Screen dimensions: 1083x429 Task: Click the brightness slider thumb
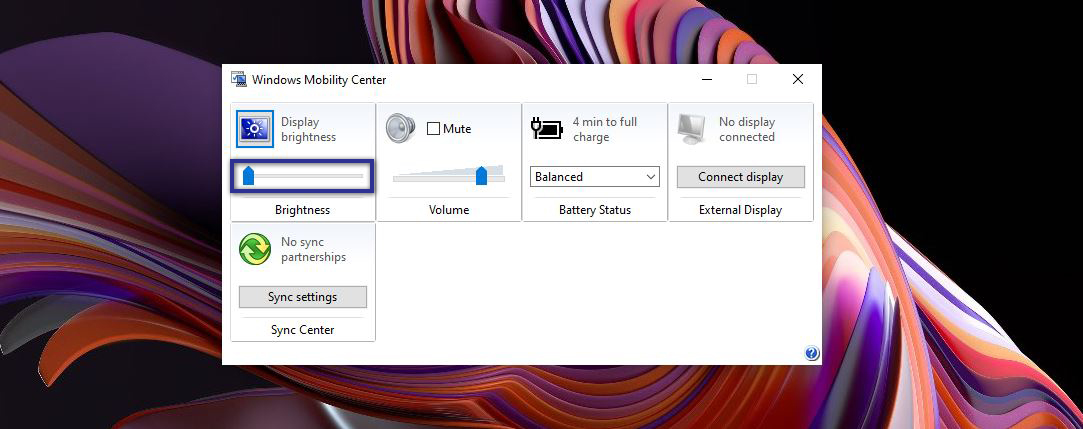click(249, 177)
